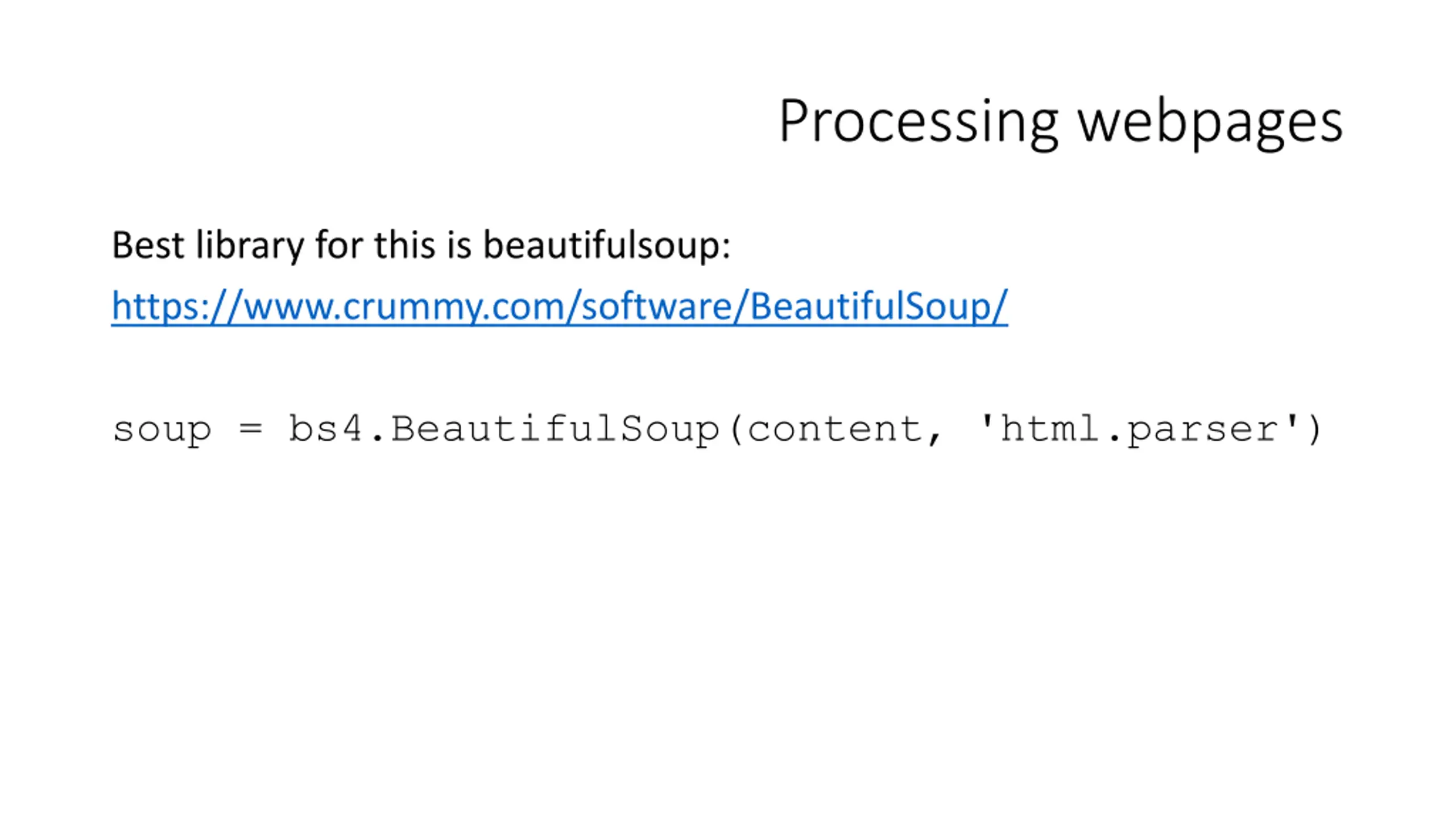The height and width of the screenshot is (819, 1456).
Task: Click the closing parenthesis ending the code
Action: tap(1315, 430)
